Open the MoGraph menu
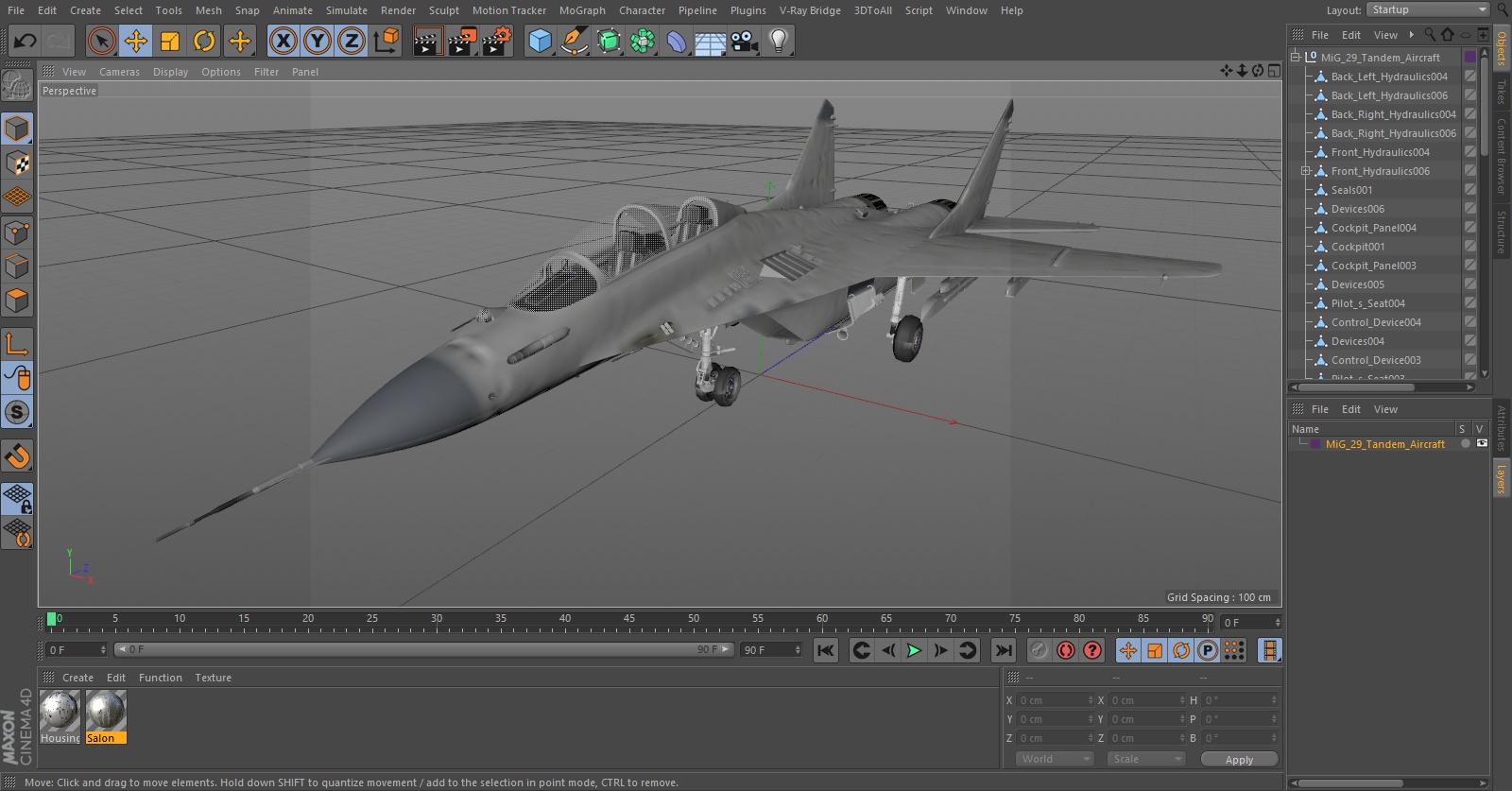The height and width of the screenshot is (791, 1512). (x=582, y=10)
